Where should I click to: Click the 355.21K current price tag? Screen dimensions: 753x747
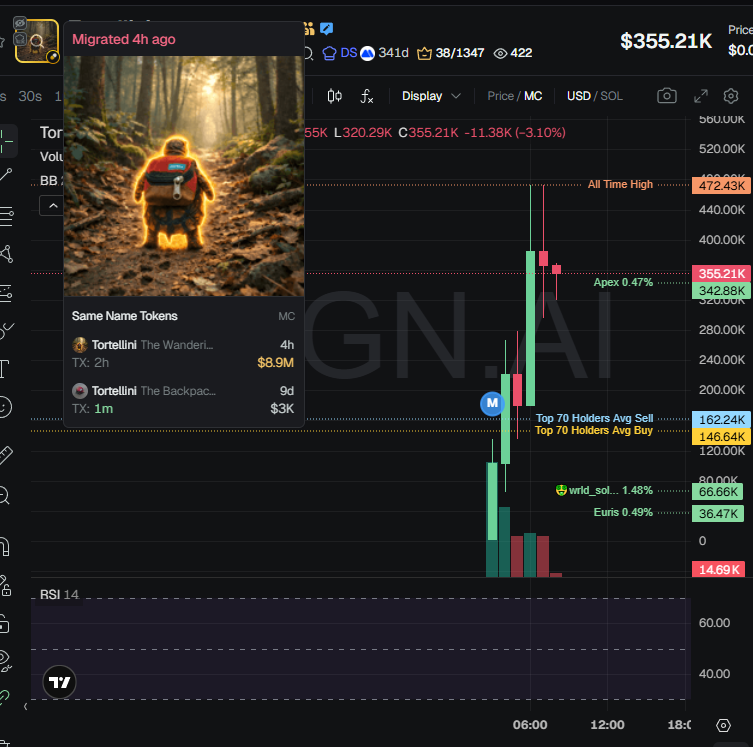point(721,274)
